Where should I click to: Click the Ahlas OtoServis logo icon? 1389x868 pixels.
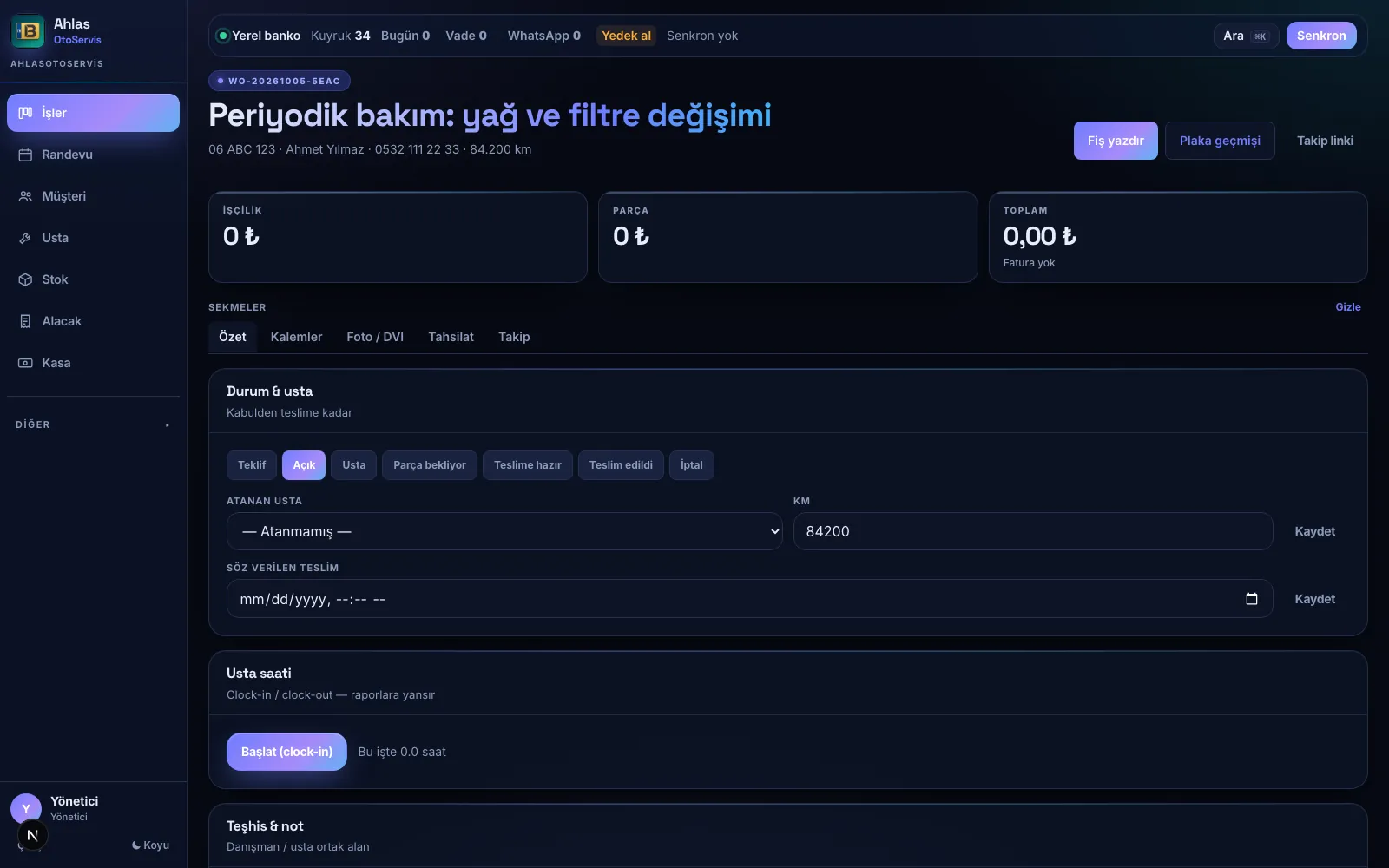pos(28,31)
